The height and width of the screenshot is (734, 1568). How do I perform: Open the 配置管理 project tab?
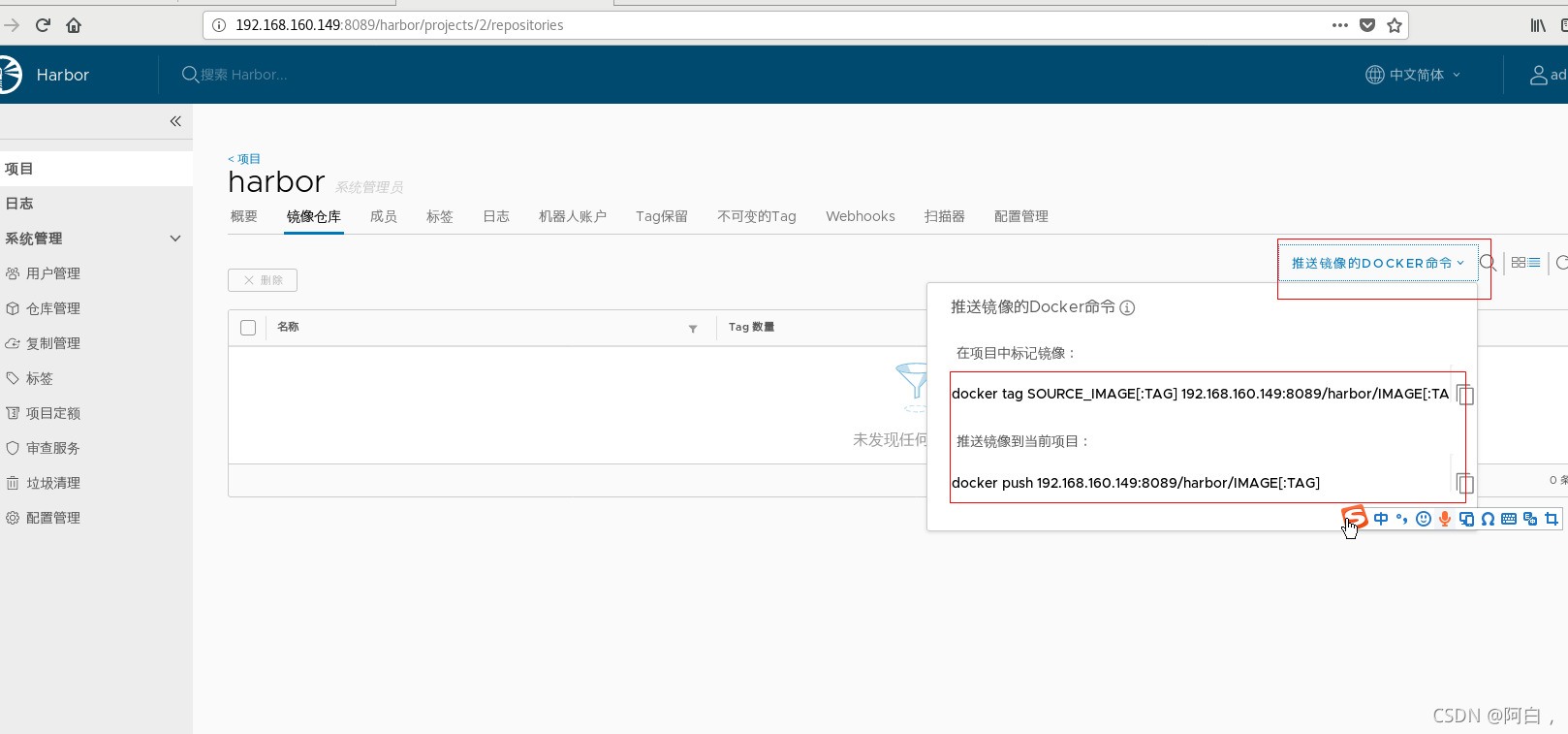click(1021, 216)
